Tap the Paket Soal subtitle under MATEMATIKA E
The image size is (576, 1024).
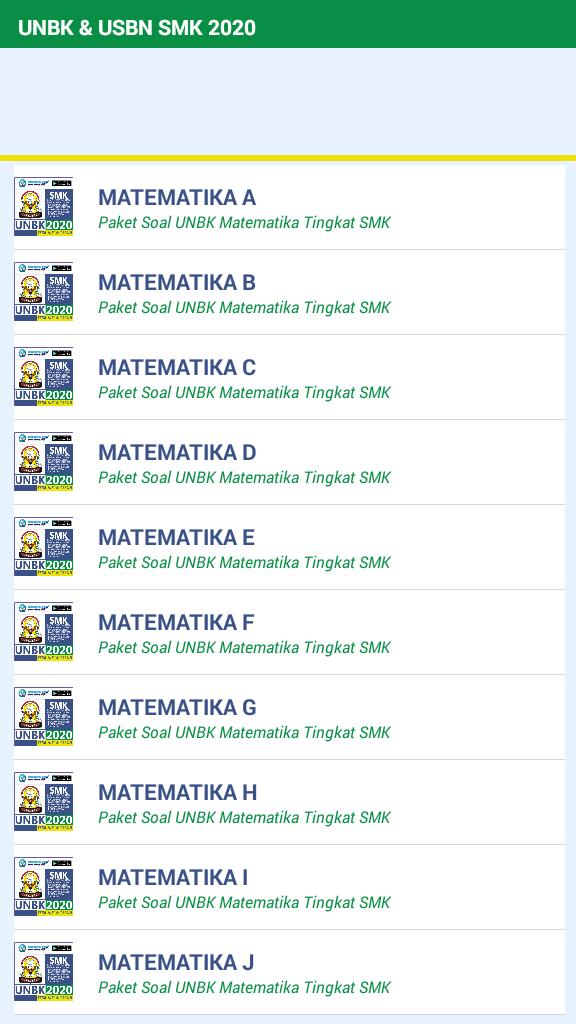[x=244, y=562]
